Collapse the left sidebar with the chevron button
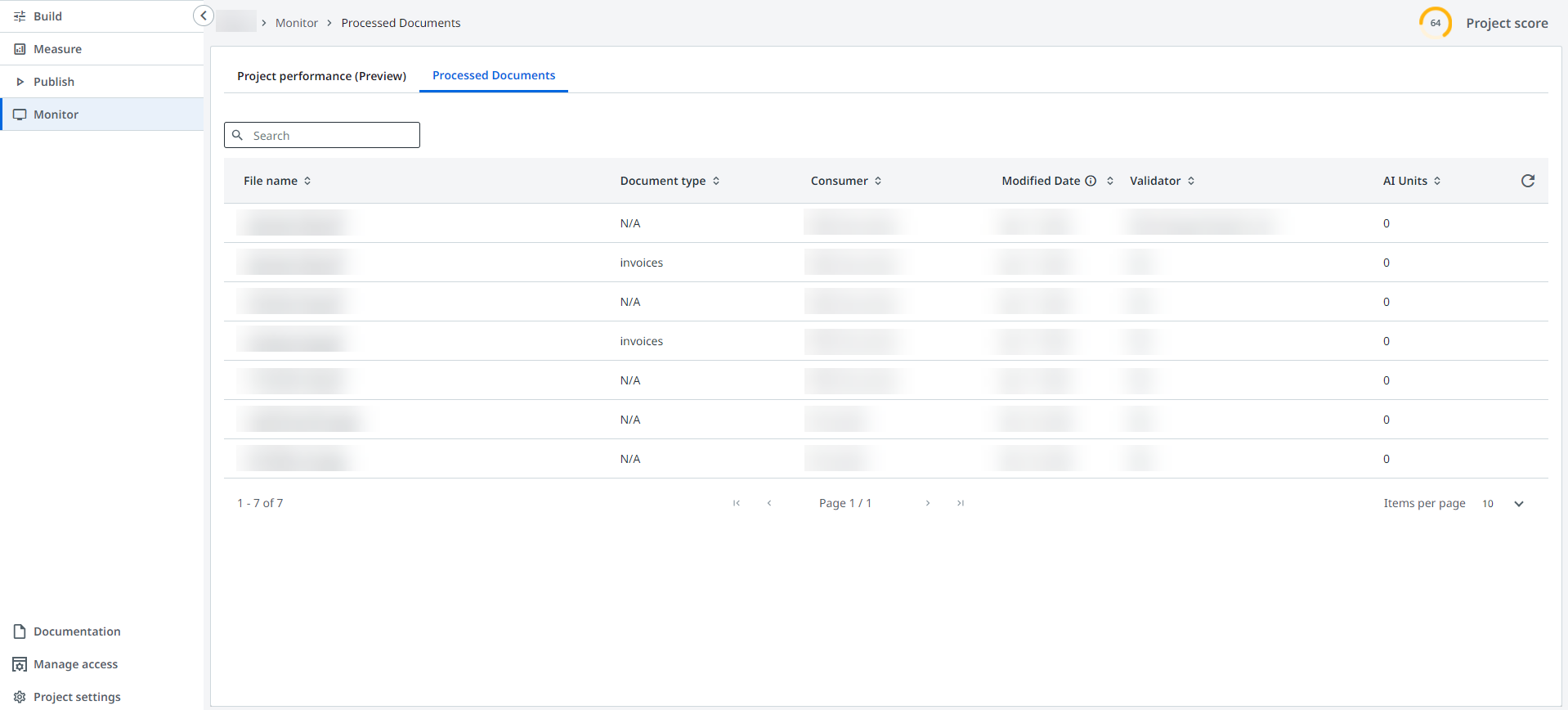The height and width of the screenshot is (710, 1568). point(203,16)
